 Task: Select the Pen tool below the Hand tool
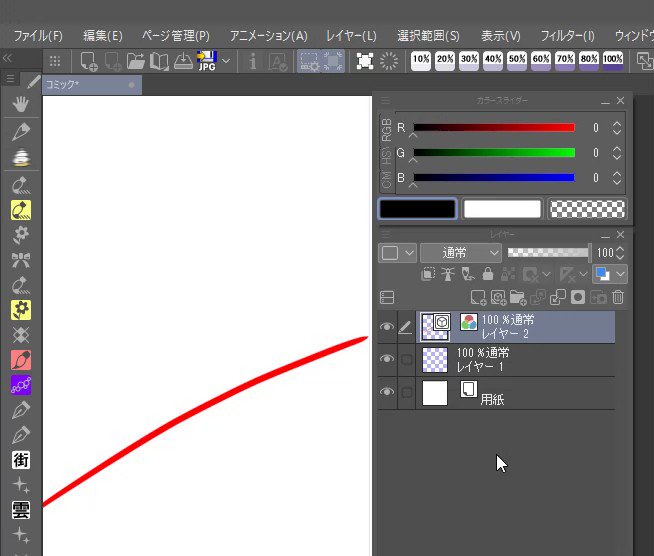[x=20, y=132]
